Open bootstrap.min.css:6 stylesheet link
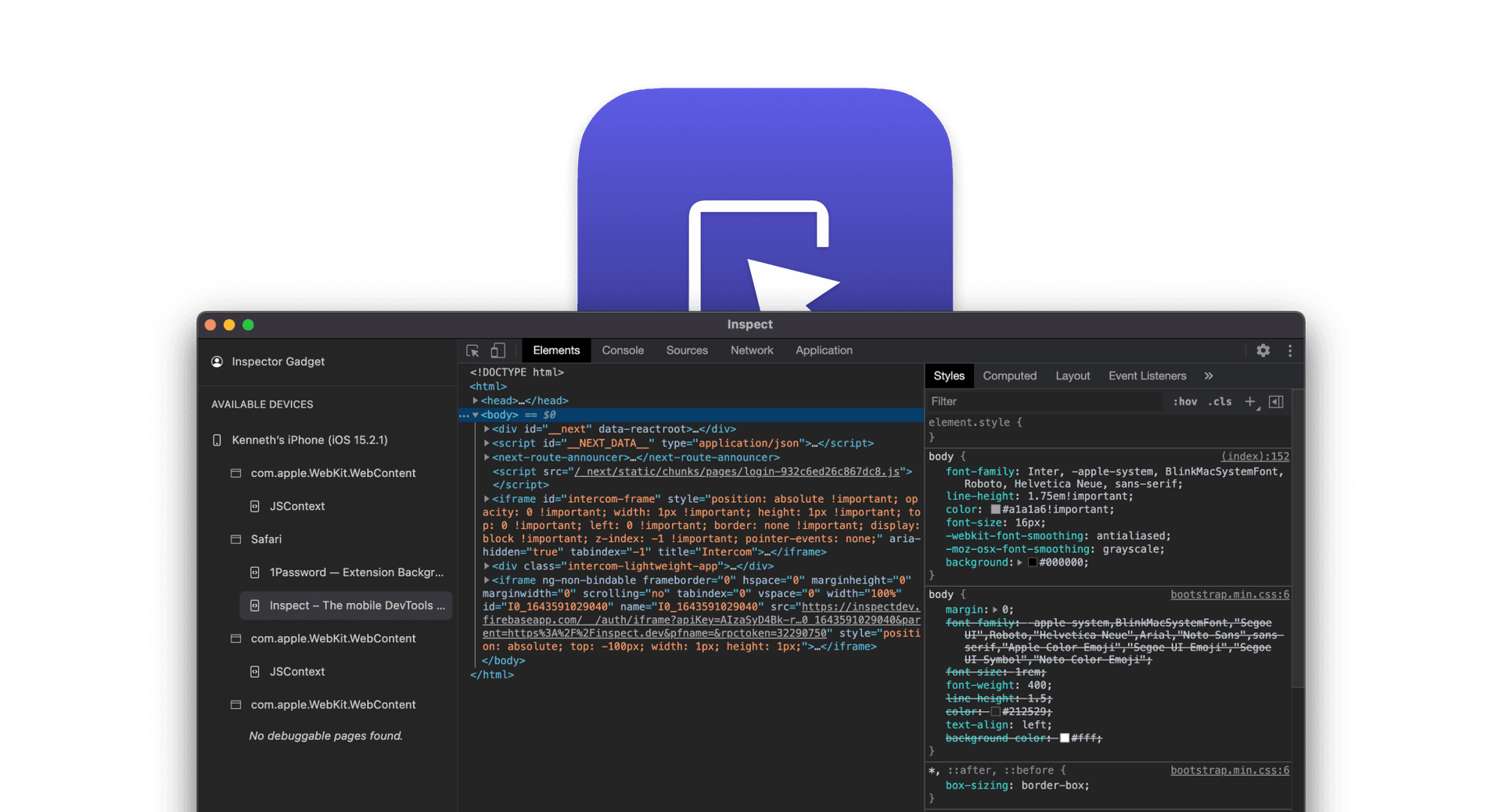This screenshot has height=812, width=1502. (1229, 595)
